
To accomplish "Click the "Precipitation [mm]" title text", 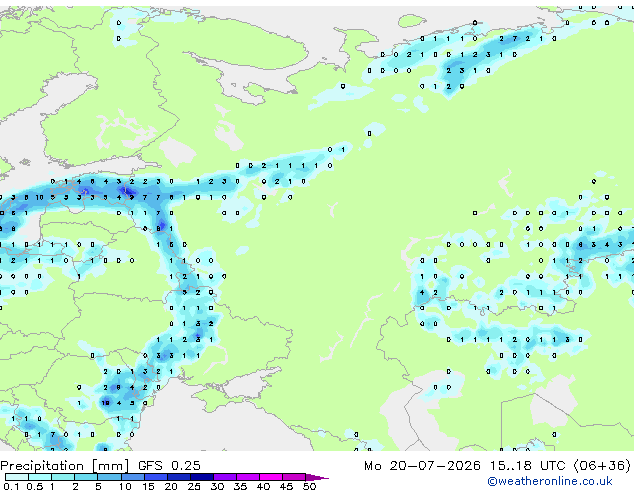I will [65, 466].
